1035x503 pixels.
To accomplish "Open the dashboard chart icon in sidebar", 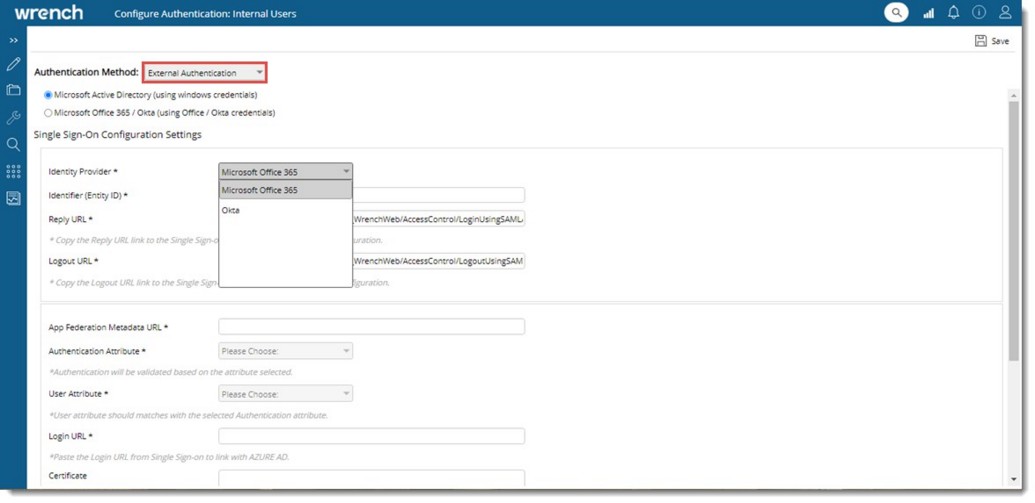I will click(x=13, y=199).
